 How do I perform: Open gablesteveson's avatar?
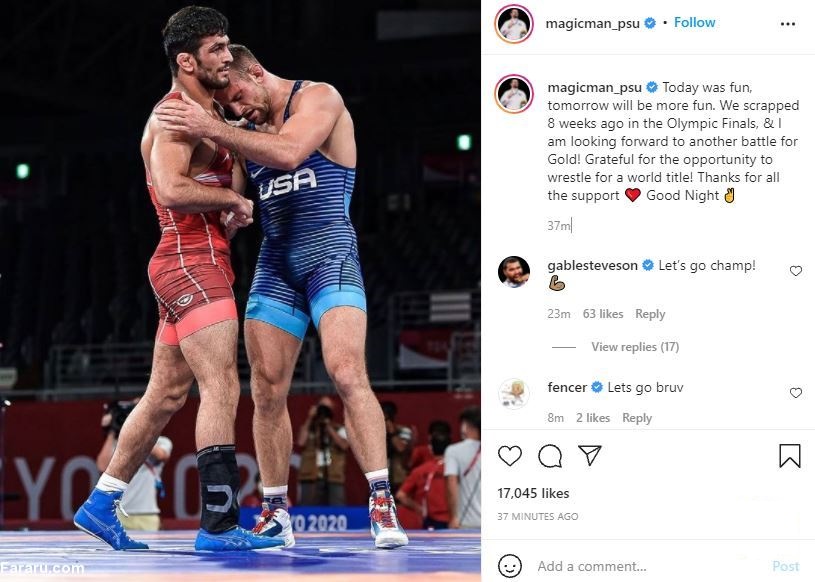514,272
